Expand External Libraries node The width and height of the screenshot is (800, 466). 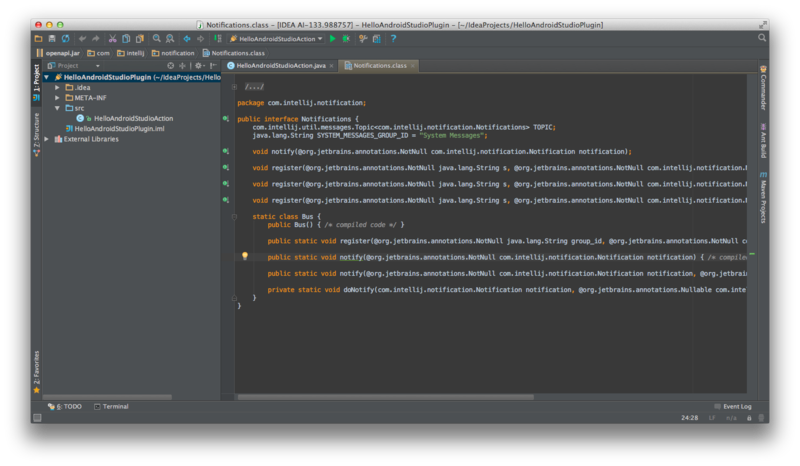point(47,139)
